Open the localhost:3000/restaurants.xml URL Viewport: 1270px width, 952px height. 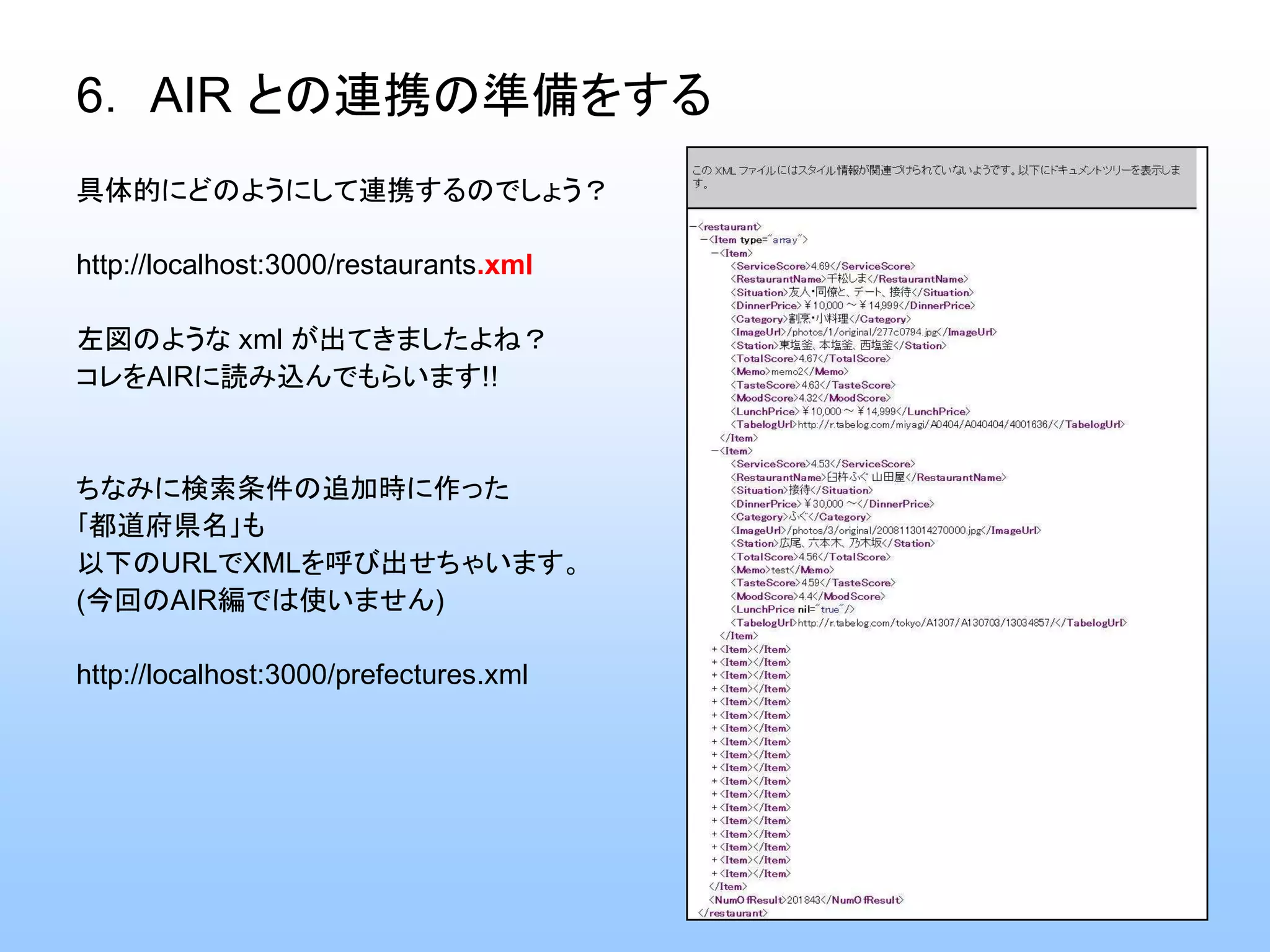coord(304,265)
